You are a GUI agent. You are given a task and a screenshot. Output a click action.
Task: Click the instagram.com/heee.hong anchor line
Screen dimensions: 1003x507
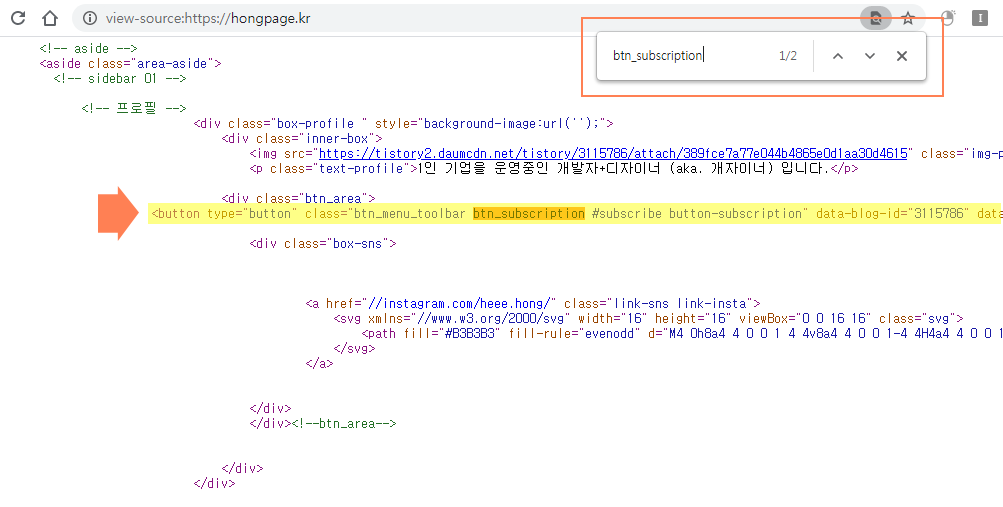pyautogui.click(x=533, y=303)
